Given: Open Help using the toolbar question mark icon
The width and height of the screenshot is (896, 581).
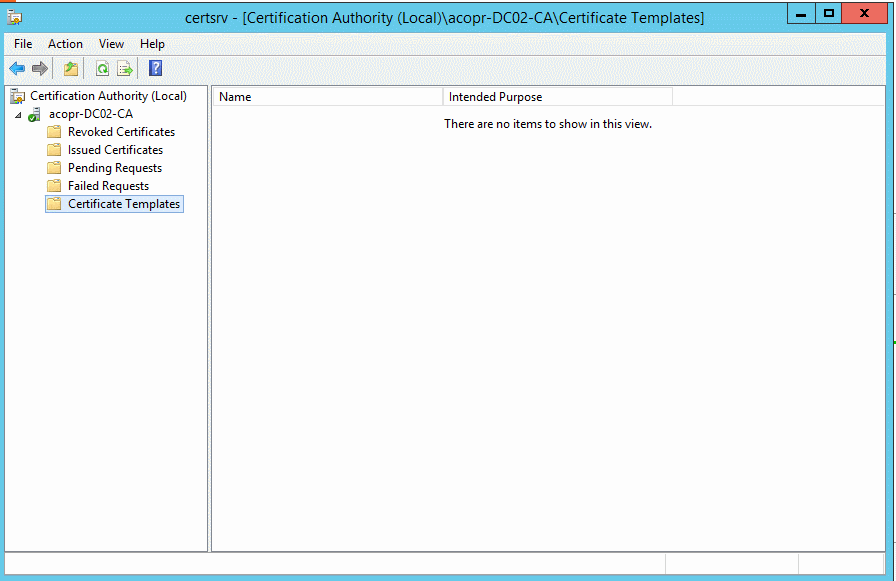Looking at the screenshot, I should (x=154, y=68).
